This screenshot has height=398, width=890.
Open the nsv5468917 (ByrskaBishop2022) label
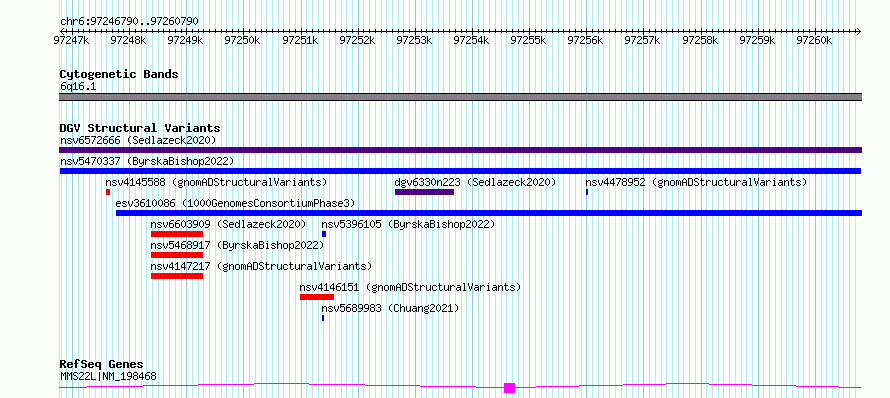click(237, 245)
